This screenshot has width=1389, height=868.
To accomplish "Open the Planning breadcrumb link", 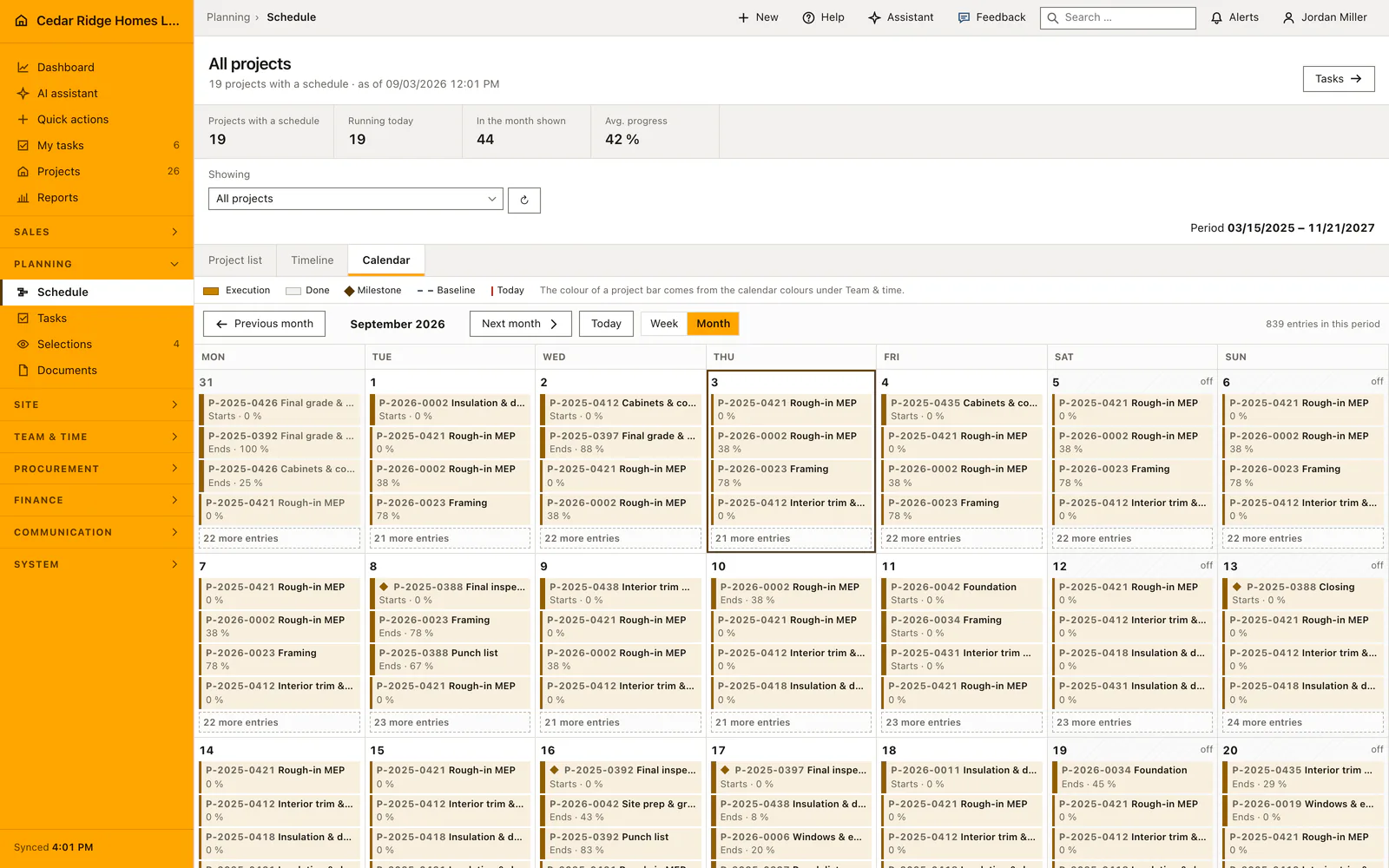I will pos(228,17).
